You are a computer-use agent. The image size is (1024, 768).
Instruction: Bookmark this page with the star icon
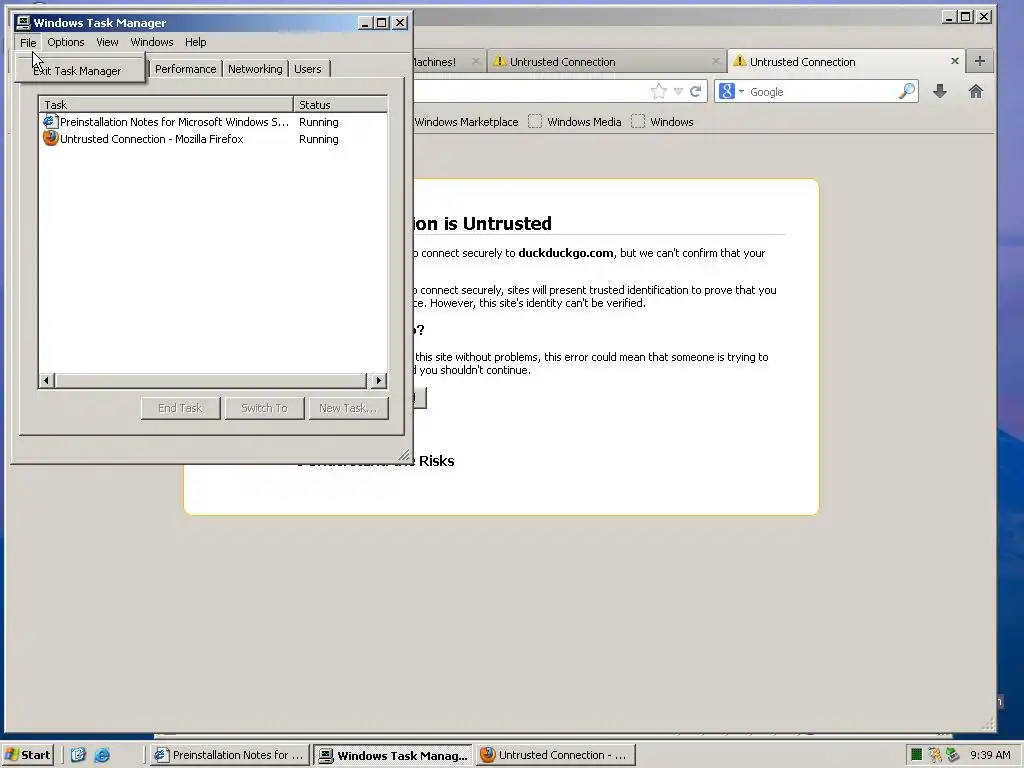659,91
